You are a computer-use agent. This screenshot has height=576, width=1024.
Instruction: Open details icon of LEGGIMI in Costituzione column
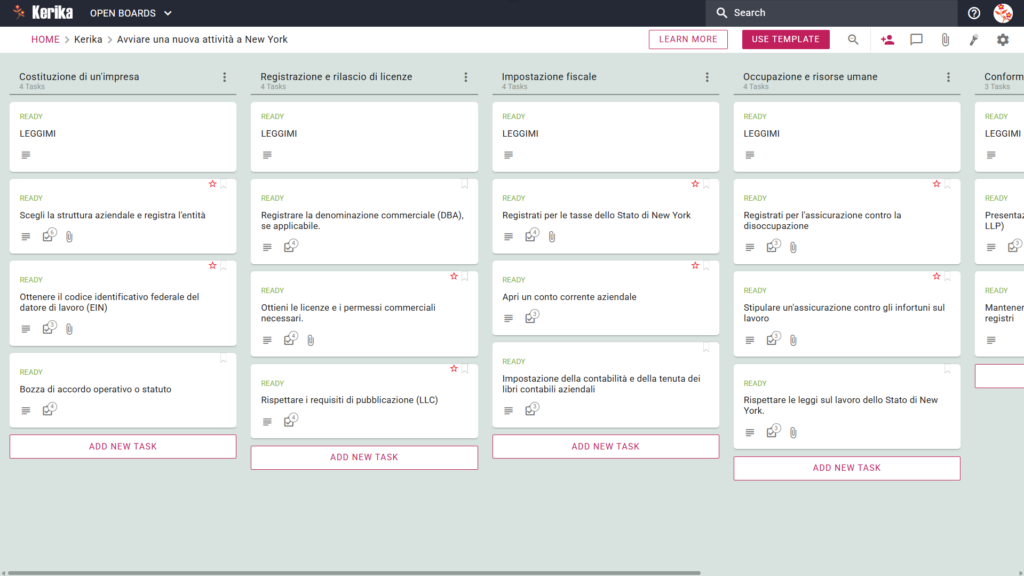[25, 155]
